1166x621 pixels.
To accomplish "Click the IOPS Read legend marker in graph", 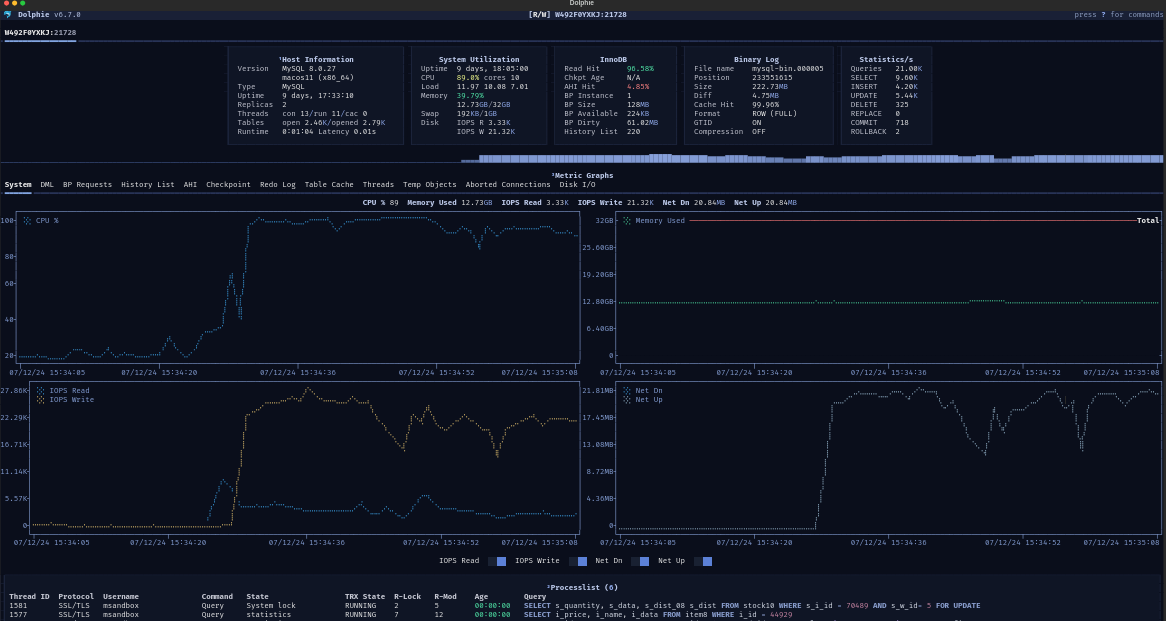I will [x=40, y=391].
